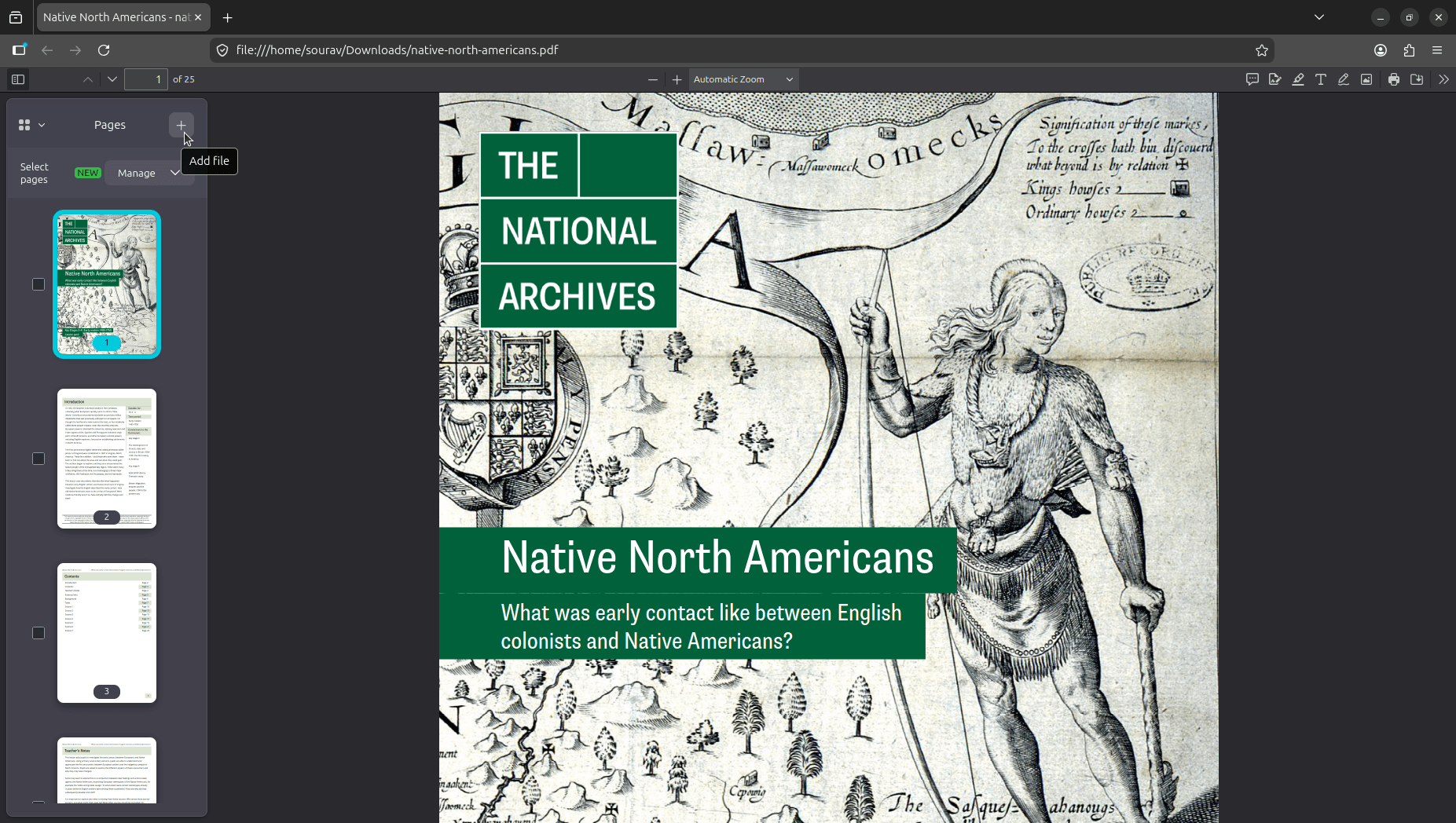The height and width of the screenshot is (823, 1456).
Task: Open a new browser tab
Action: click(228, 17)
